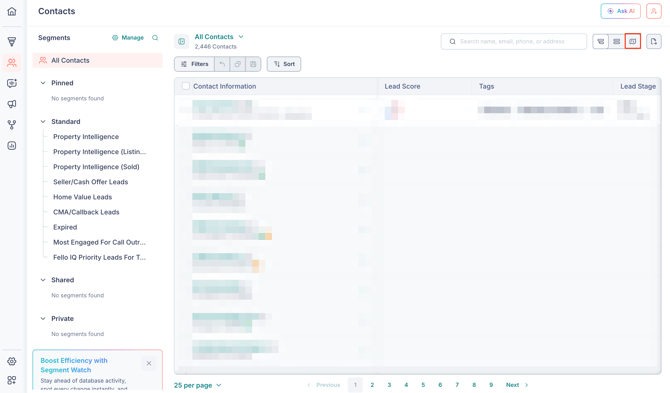Screen dimensions: 670x393
Task: Select current page 1
Action: pyautogui.click(x=355, y=385)
